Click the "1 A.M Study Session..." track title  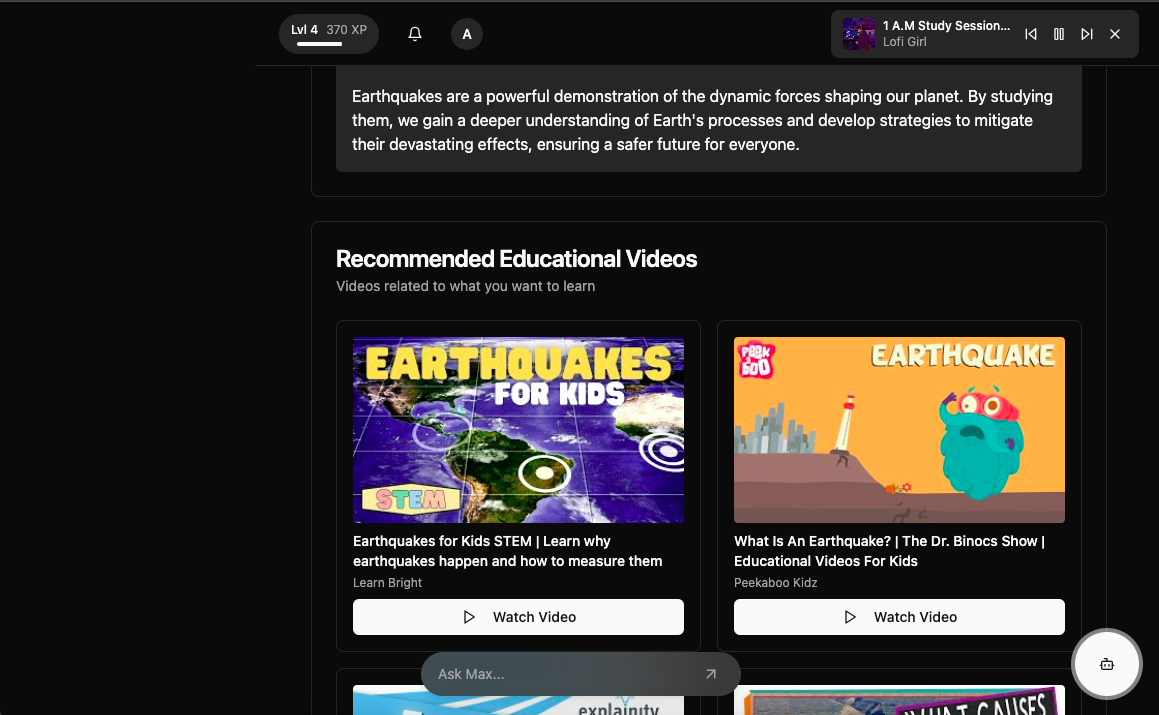[946, 25]
